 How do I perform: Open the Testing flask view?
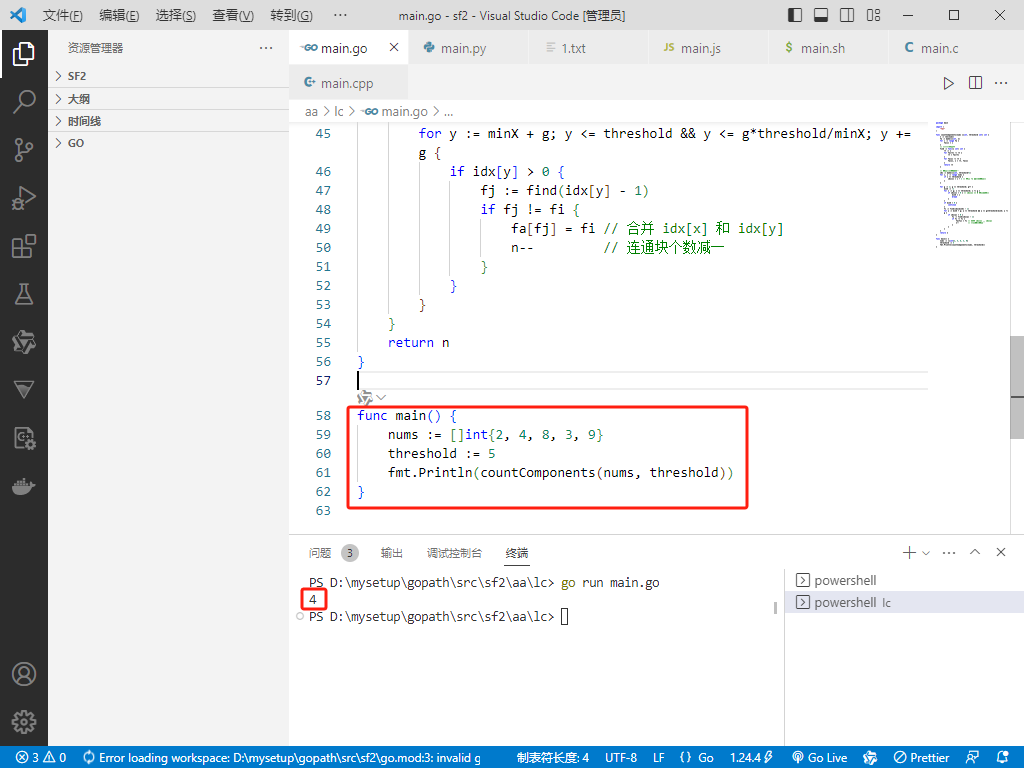[x=24, y=294]
